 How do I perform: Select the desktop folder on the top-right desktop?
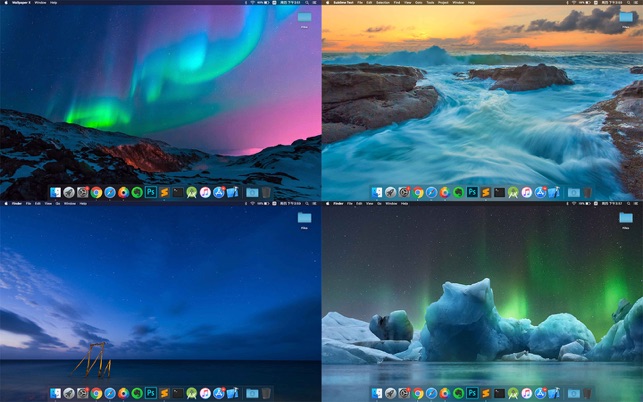tap(627, 16)
